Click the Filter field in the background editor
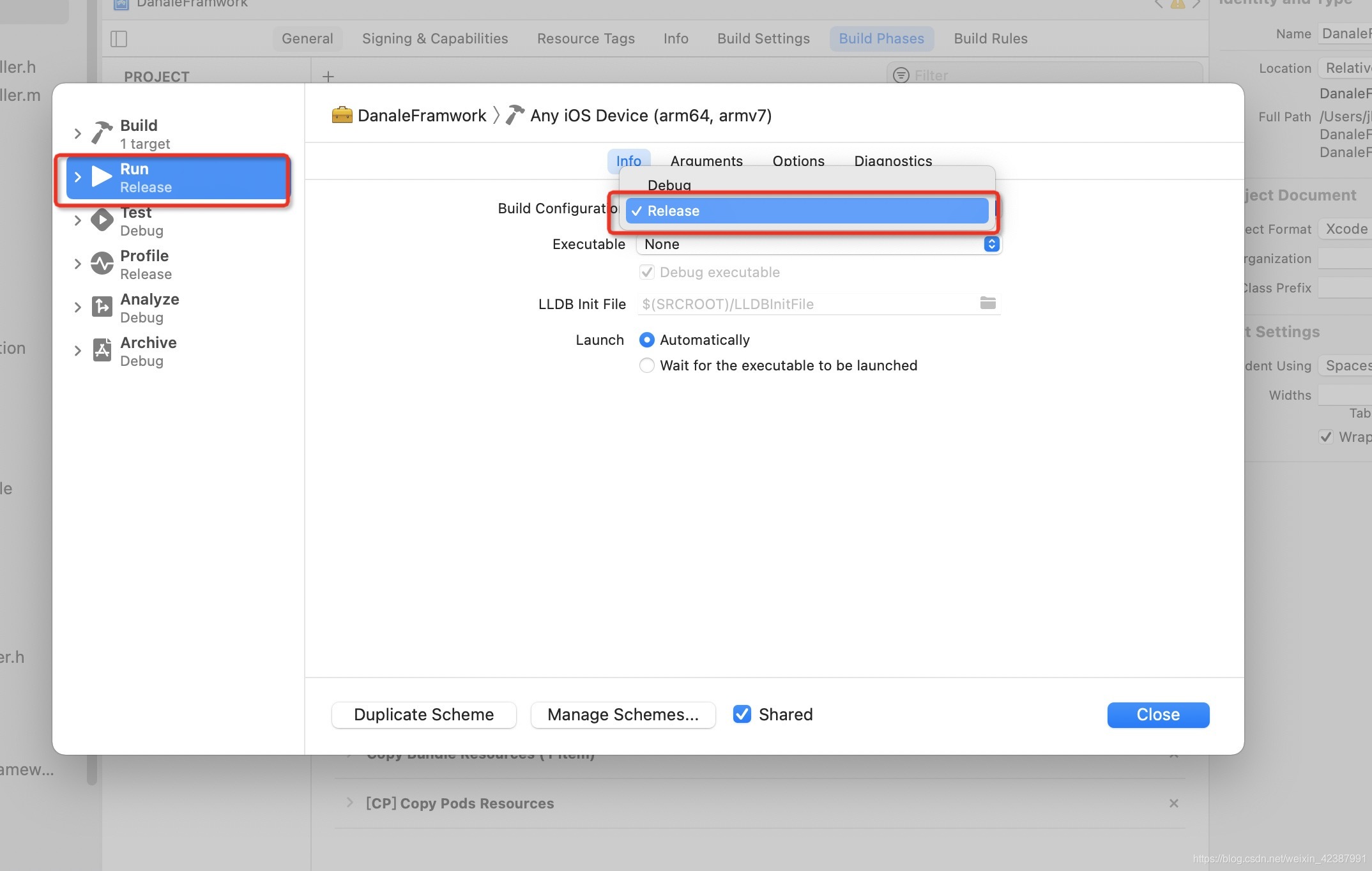Viewport: 1372px width, 871px height. (1045, 75)
